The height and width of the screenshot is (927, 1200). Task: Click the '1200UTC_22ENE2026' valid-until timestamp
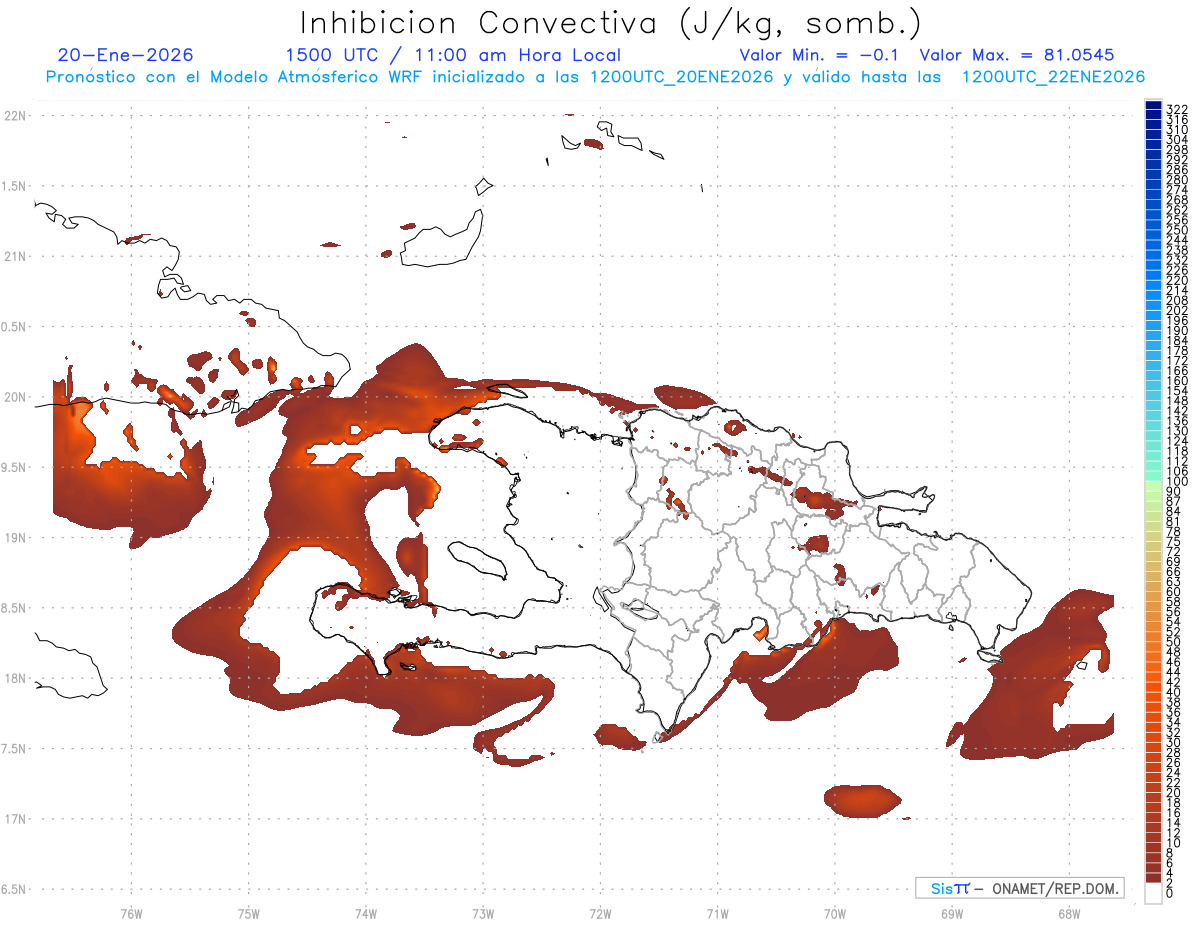1053,77
